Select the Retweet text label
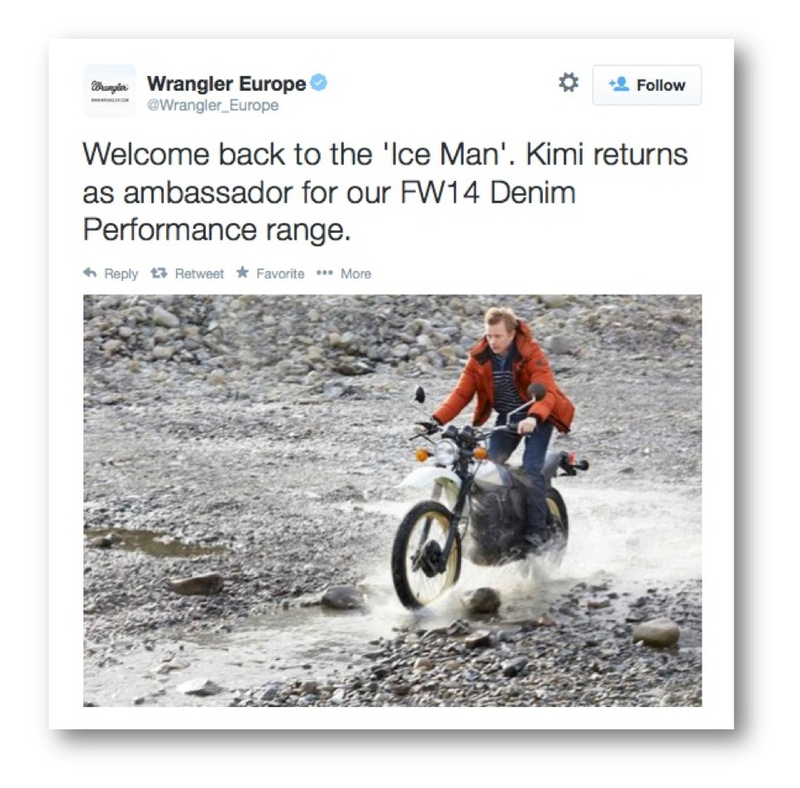 (x=199, y=274)
